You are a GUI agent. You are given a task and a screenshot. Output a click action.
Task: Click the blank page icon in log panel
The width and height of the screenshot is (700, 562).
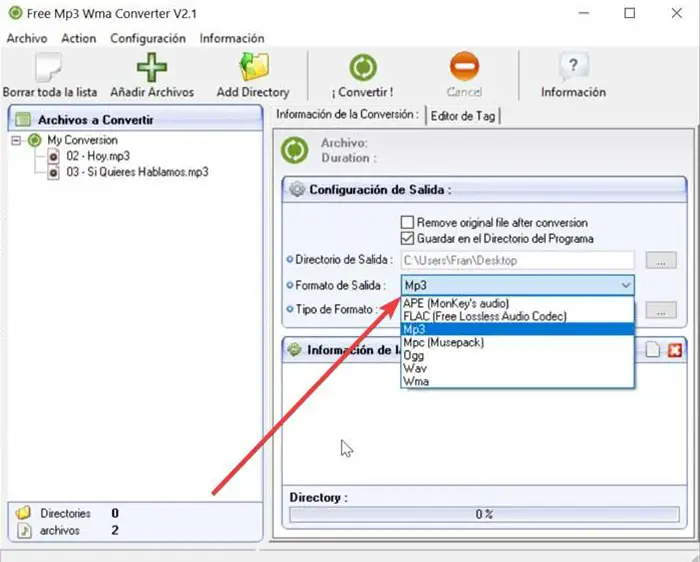pyautogui.click(x=653, y=350)
